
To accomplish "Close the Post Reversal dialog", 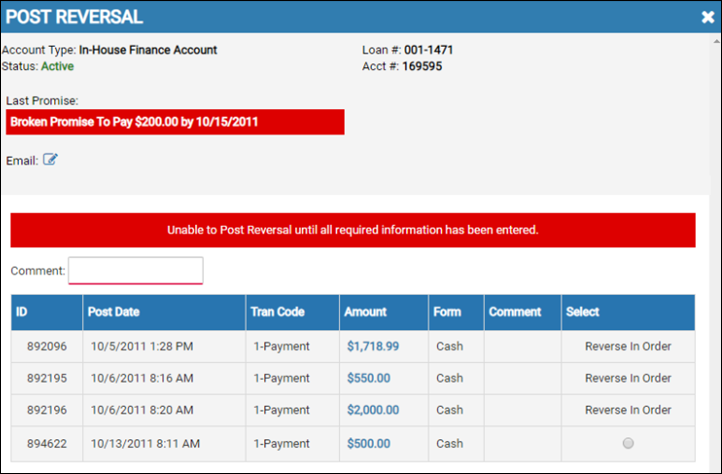I will 708,17.
